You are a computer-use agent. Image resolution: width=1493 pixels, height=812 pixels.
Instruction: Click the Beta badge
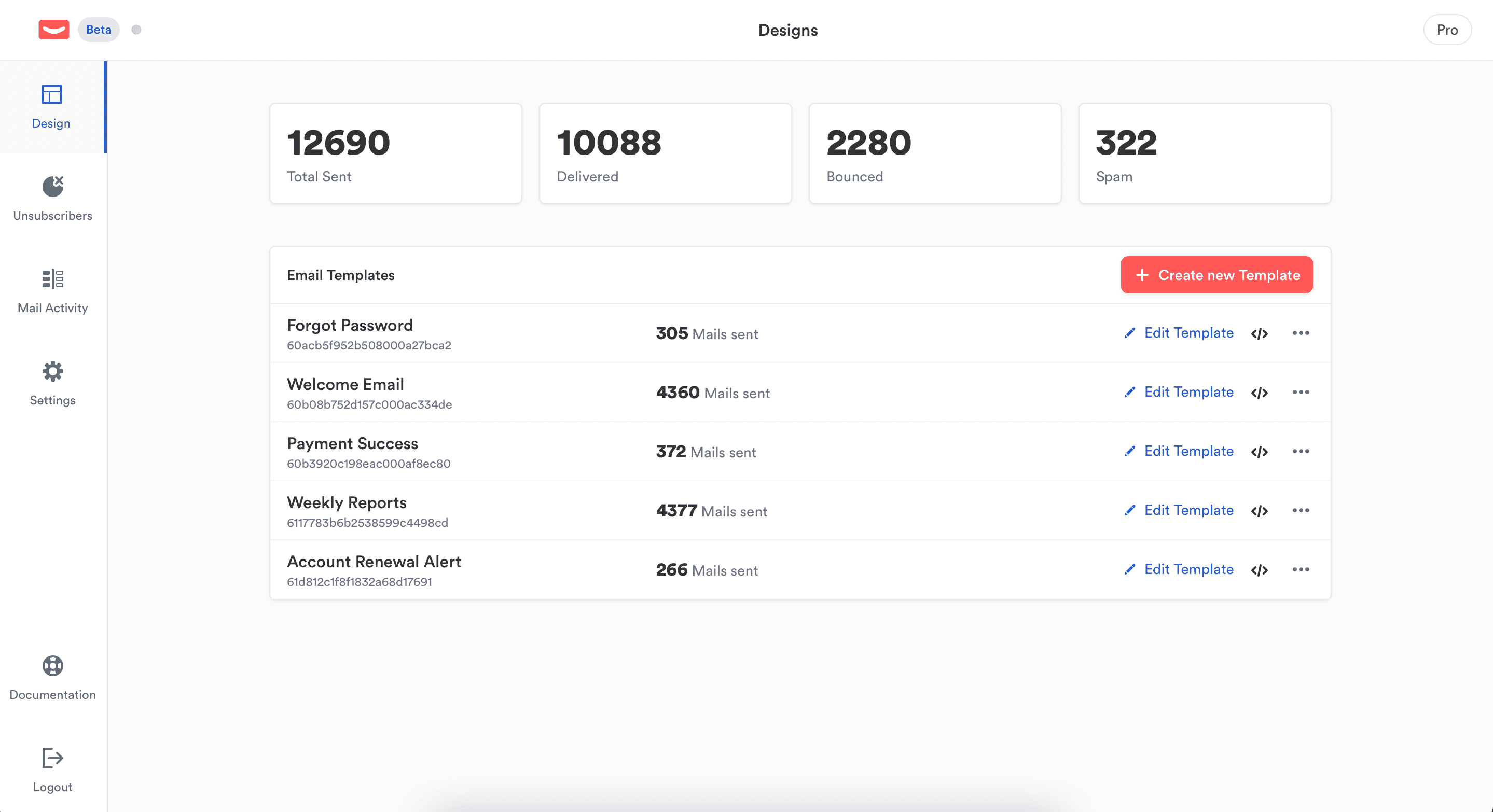(x=99, y=30)
